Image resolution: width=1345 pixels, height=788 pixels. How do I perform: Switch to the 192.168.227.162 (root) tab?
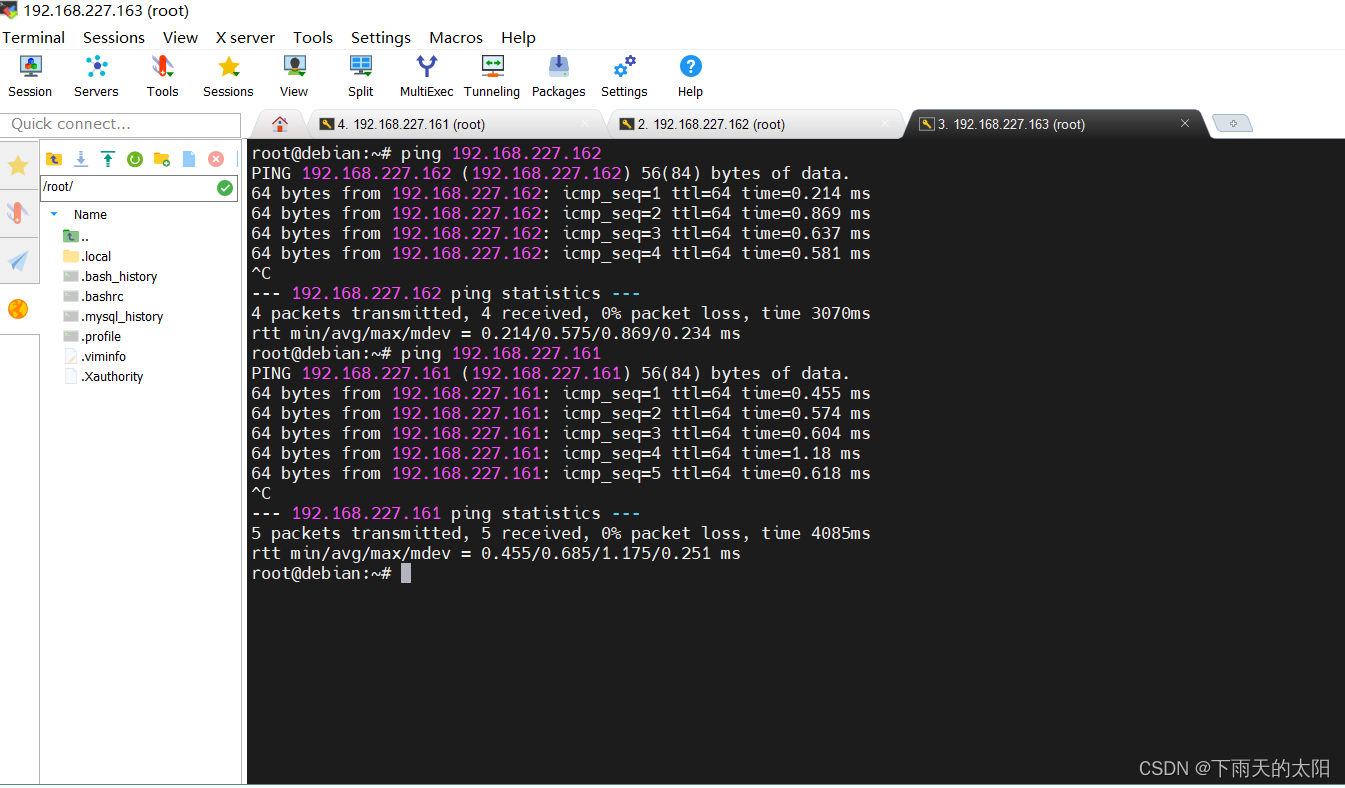710,124
